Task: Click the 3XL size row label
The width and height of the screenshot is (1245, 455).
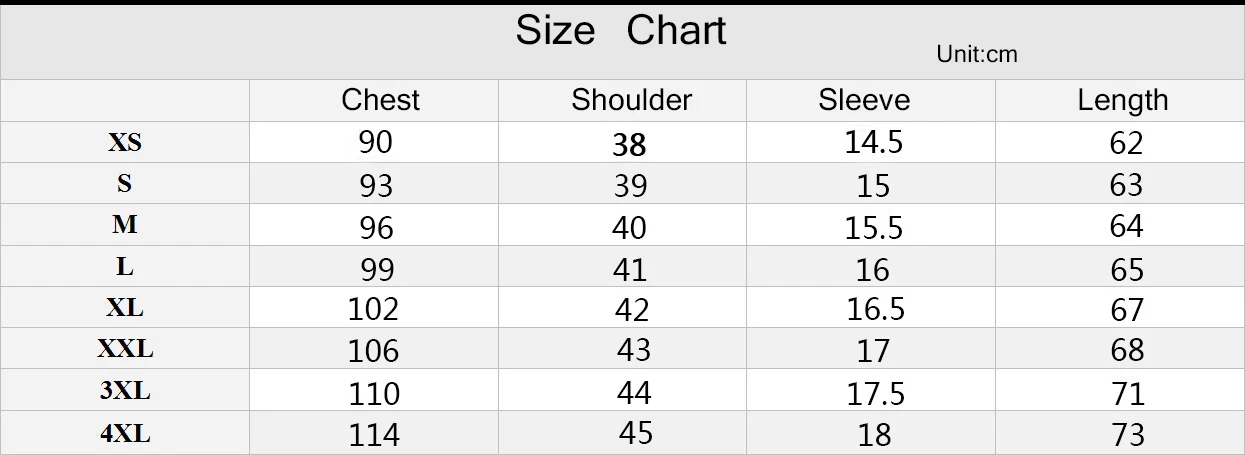Action: coord(125,391)
